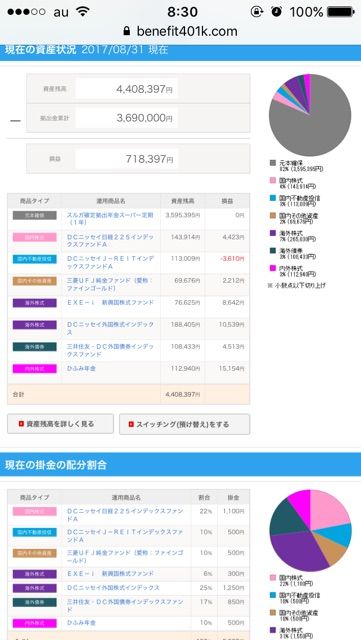Viewport: 361px width, 640px height.
Task: Click the pink 国内株式 tag in the asset table
Action: (34, 237)
